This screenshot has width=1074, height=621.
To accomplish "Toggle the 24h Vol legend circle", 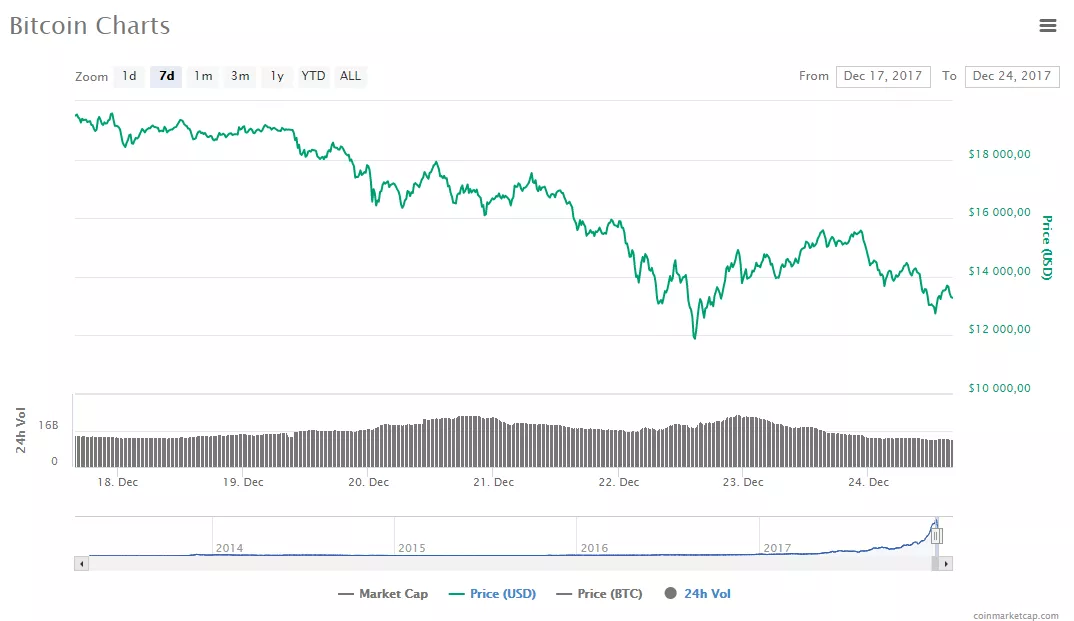I will [671, 594].
